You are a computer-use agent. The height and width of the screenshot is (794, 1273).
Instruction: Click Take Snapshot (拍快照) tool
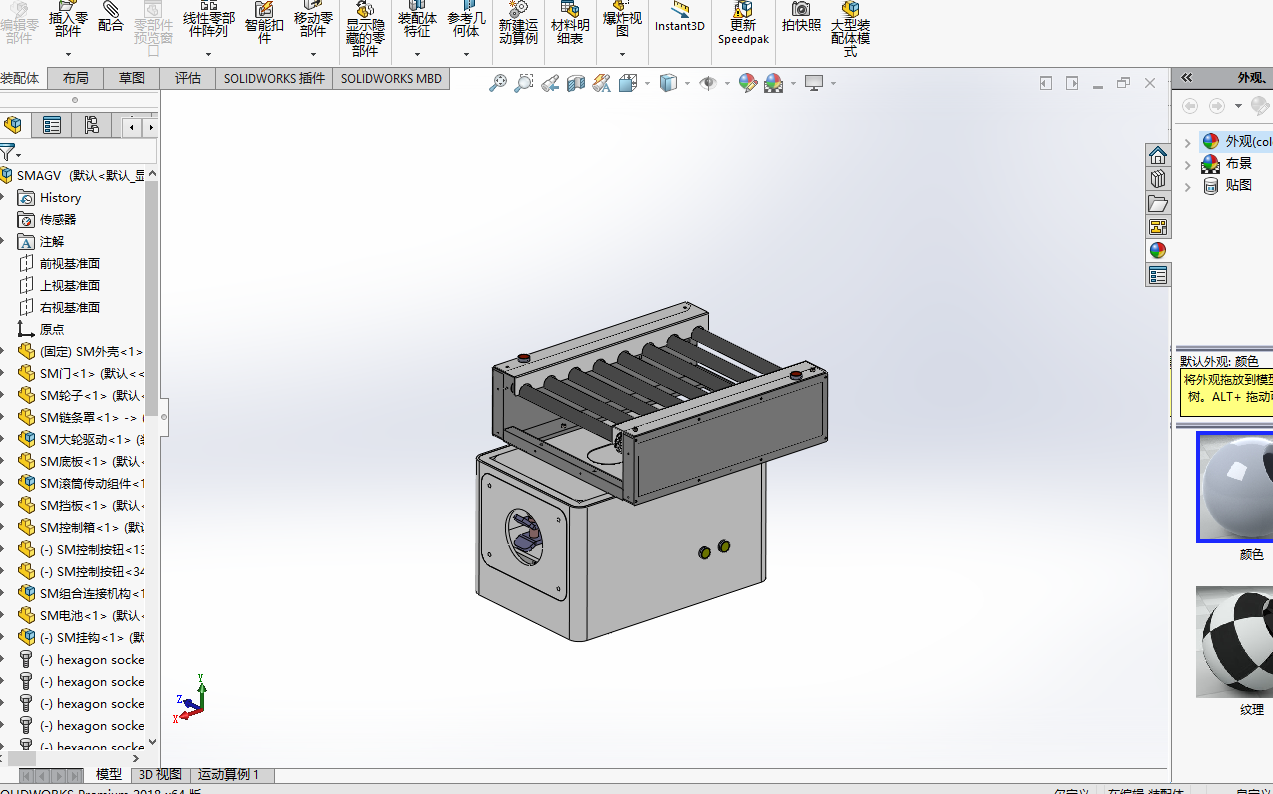pos(801,18)
